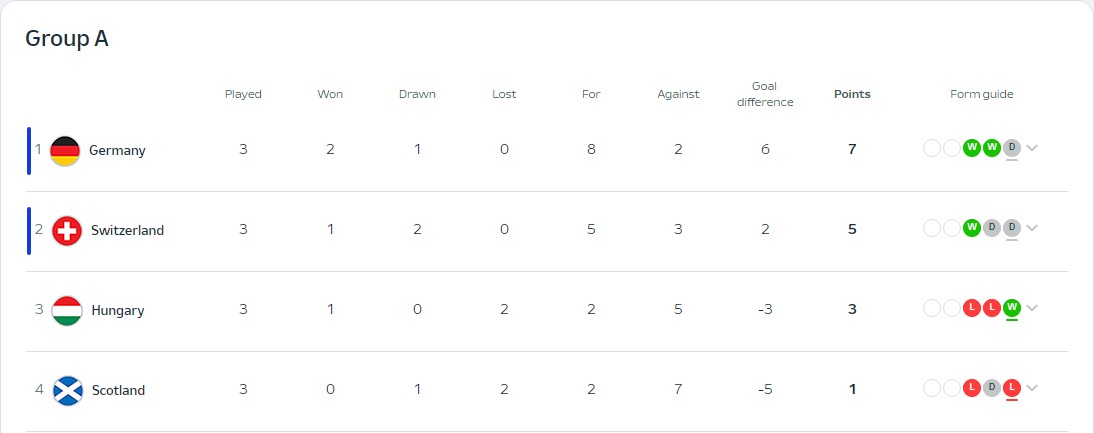The image size is (1094, 433).
Task: Click the Switzerland flag icon
Action: click(x=67, y=230)
